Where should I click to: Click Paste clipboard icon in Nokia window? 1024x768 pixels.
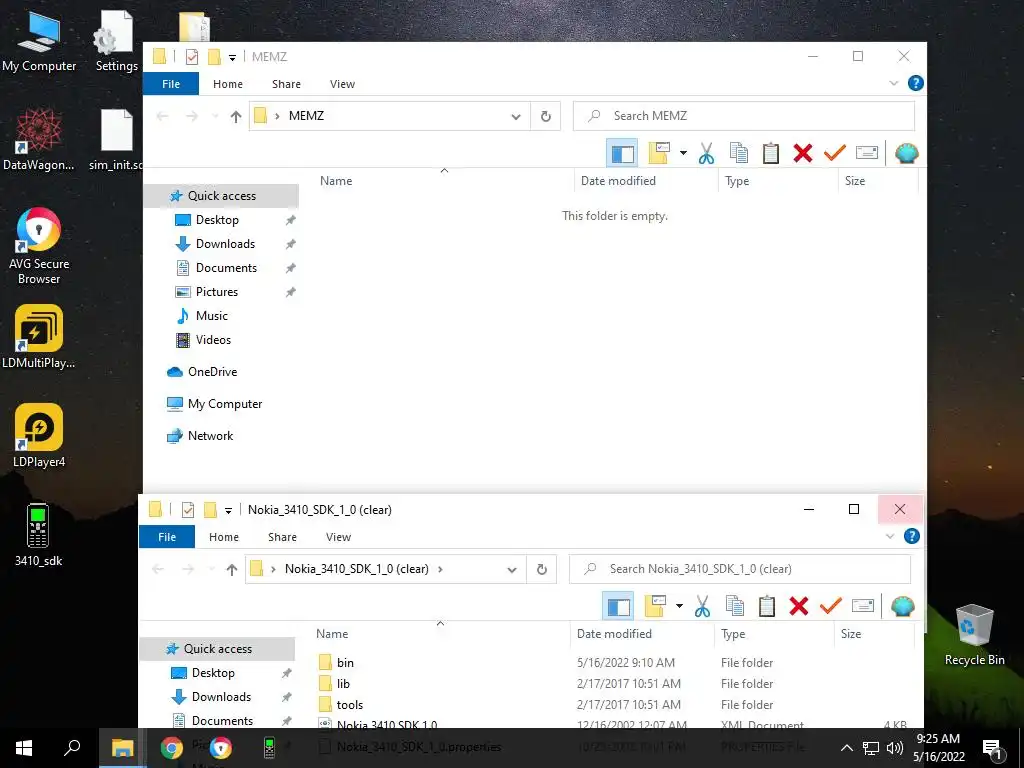[767, 606]
